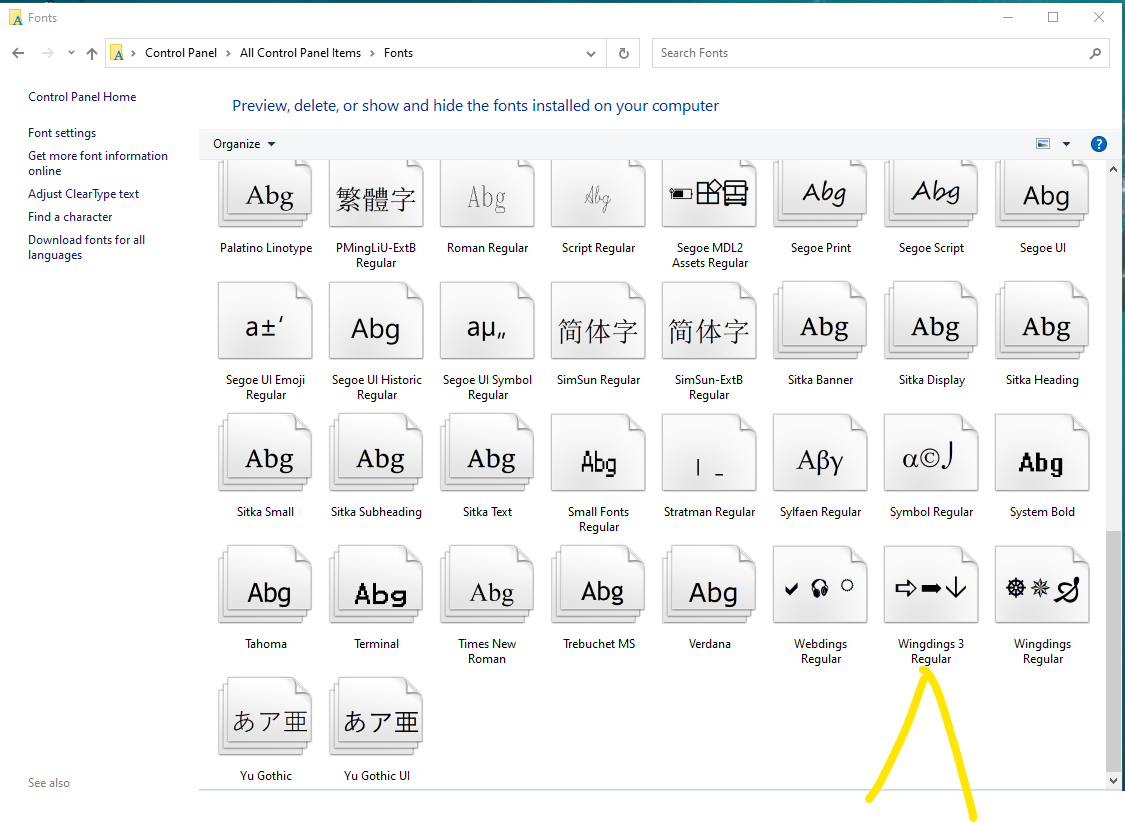This screenshot has width=1125, height=823.
Task: Select the Symbol Regular font icon
Action: click(x=931, y=453)
